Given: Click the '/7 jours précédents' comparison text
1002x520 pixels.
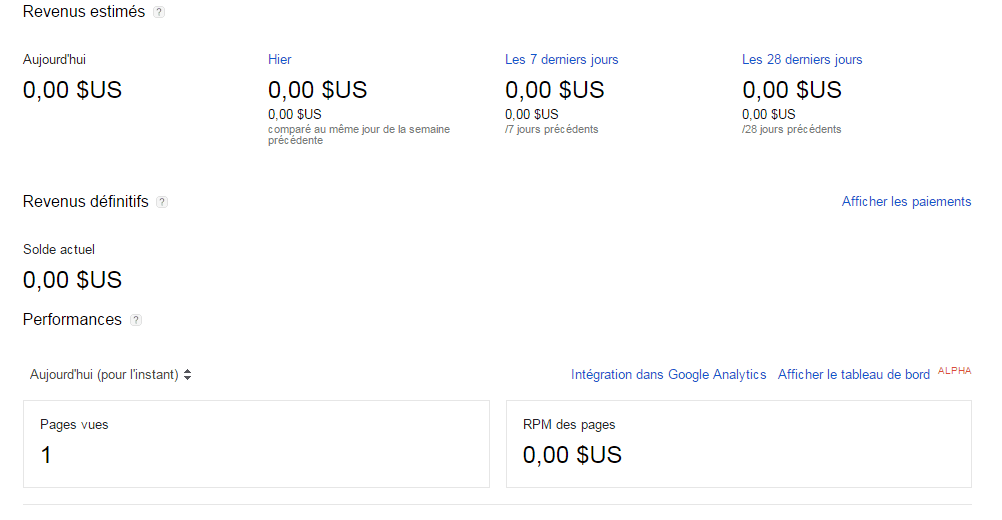Looking at the screenshot, I should [x=551, y=130].
